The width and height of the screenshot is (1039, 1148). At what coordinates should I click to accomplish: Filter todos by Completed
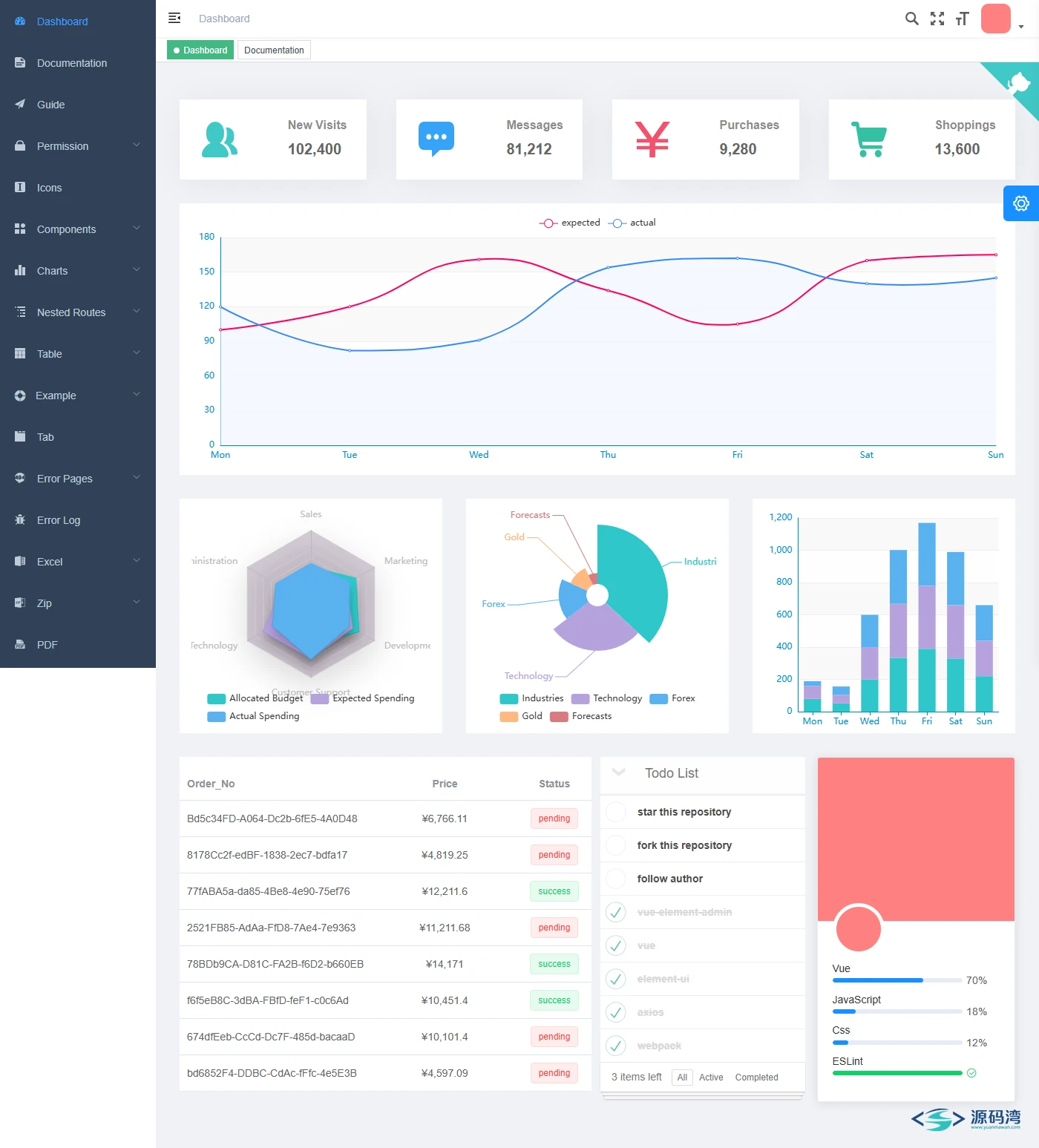[757, 1078]
